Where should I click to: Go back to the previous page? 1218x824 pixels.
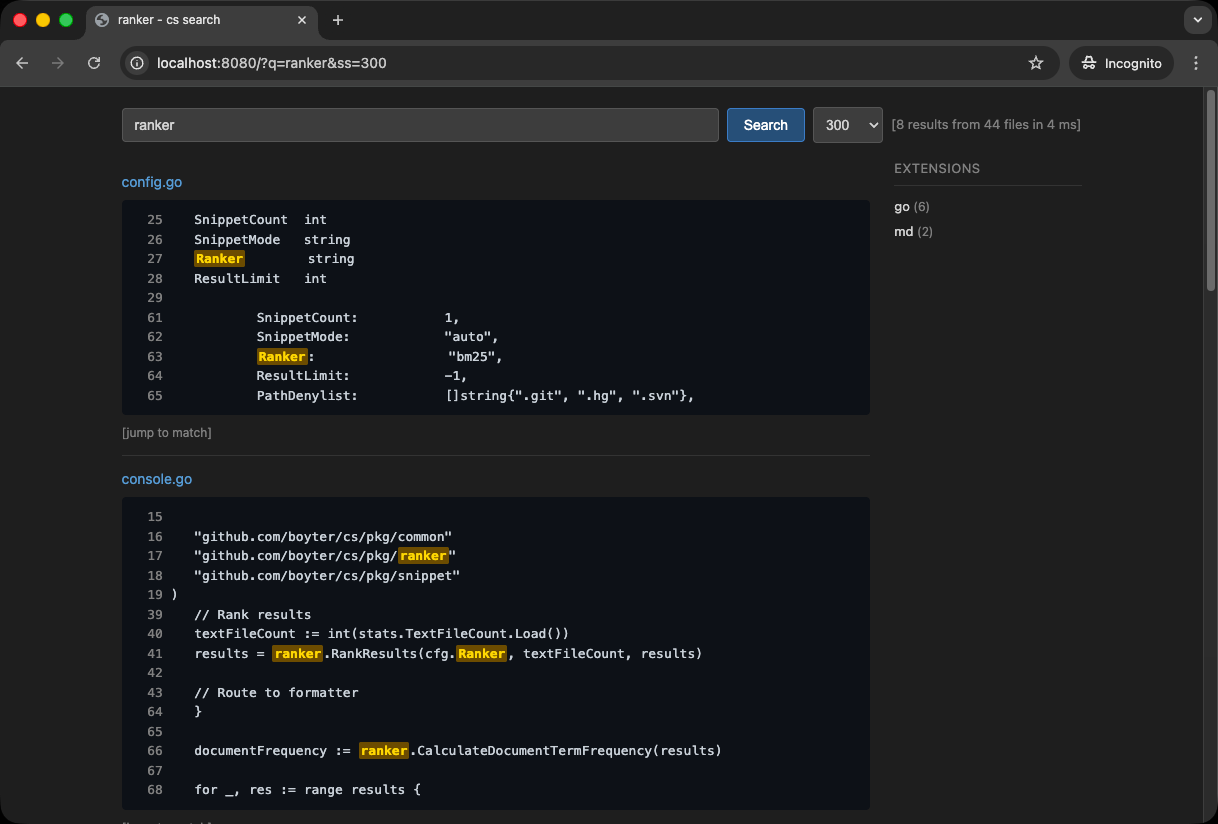tap(22, 62)
